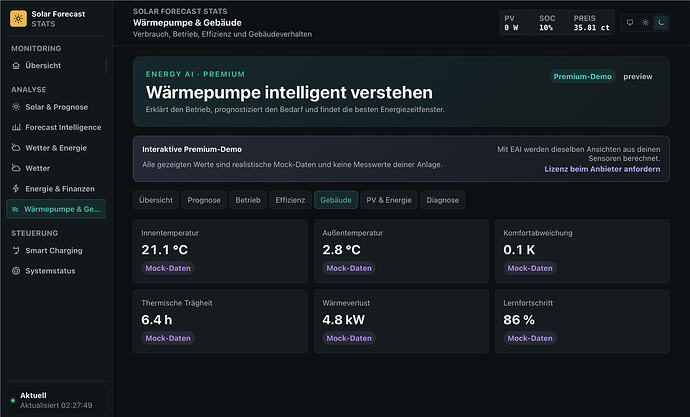The height and width of the screenshot is (417, 690).
Task: Click the Wärmeverlust 4.8 kW value
Action: (x=344, y=320)
